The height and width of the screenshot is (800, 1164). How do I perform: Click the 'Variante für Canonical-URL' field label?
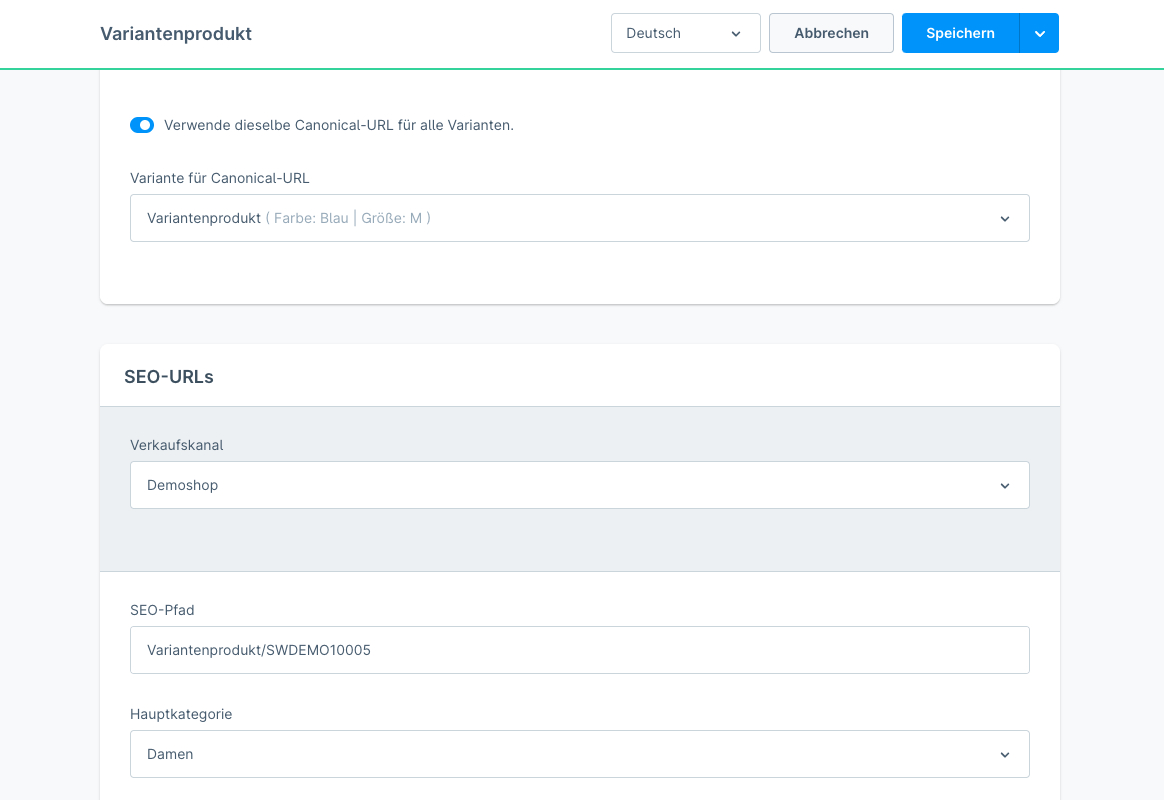(220, 178)
